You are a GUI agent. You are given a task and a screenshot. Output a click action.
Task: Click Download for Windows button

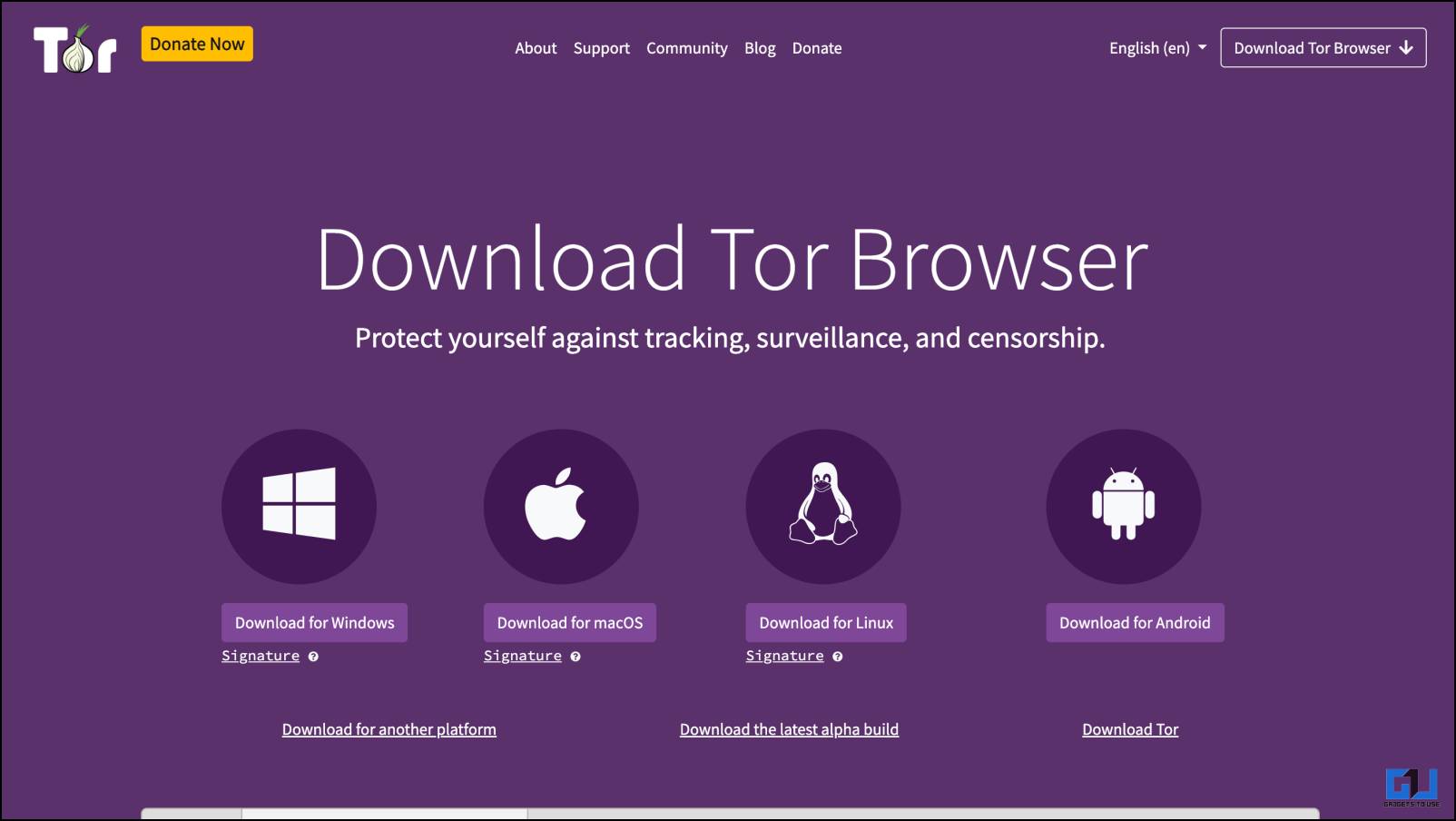click(314, 623)
